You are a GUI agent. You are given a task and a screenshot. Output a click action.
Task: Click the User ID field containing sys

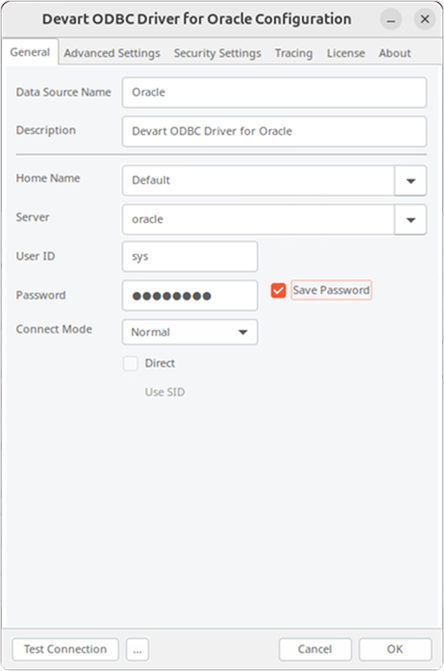click(x=190, y=256)
